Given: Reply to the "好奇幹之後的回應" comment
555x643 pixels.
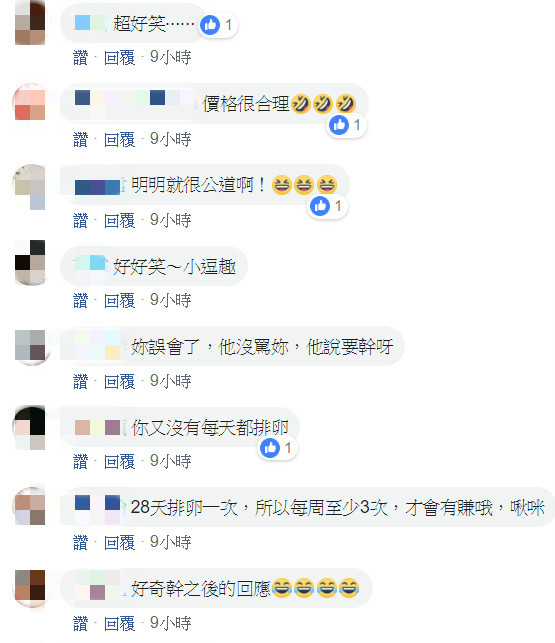Looking at the screenshot, I should click(119, 623).
